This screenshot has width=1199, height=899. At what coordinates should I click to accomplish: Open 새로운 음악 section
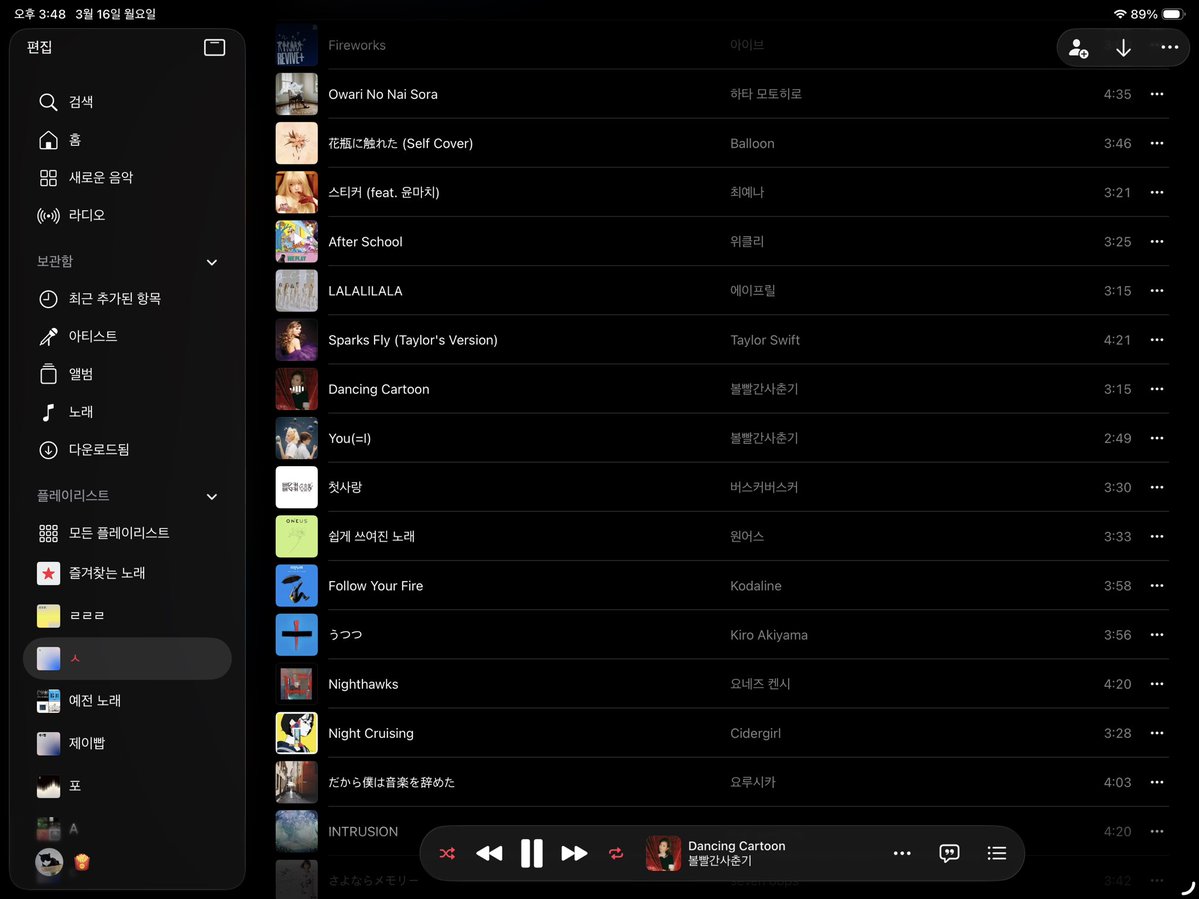tap(127, 177)
